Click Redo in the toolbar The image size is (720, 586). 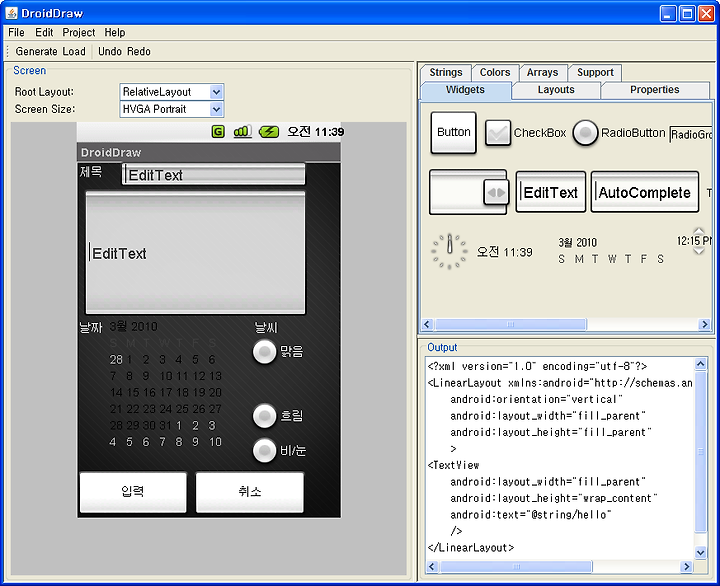pos(139,51)
